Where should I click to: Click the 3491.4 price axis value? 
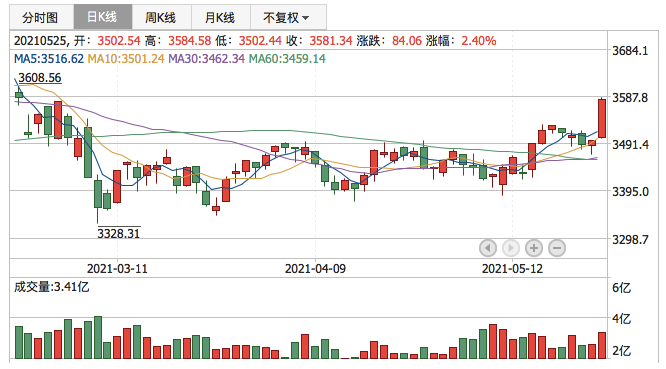pyautogui.click(x=630, y=145)
